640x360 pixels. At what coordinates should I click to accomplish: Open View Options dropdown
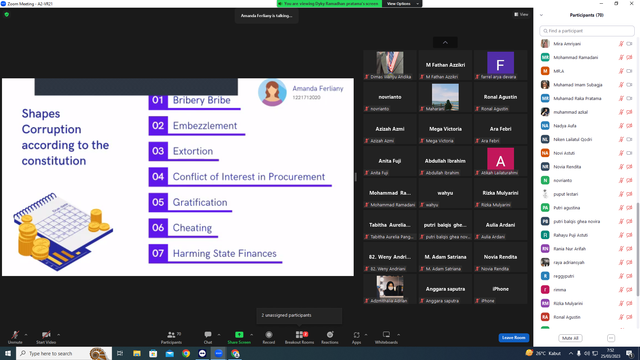tap(402, 4)
